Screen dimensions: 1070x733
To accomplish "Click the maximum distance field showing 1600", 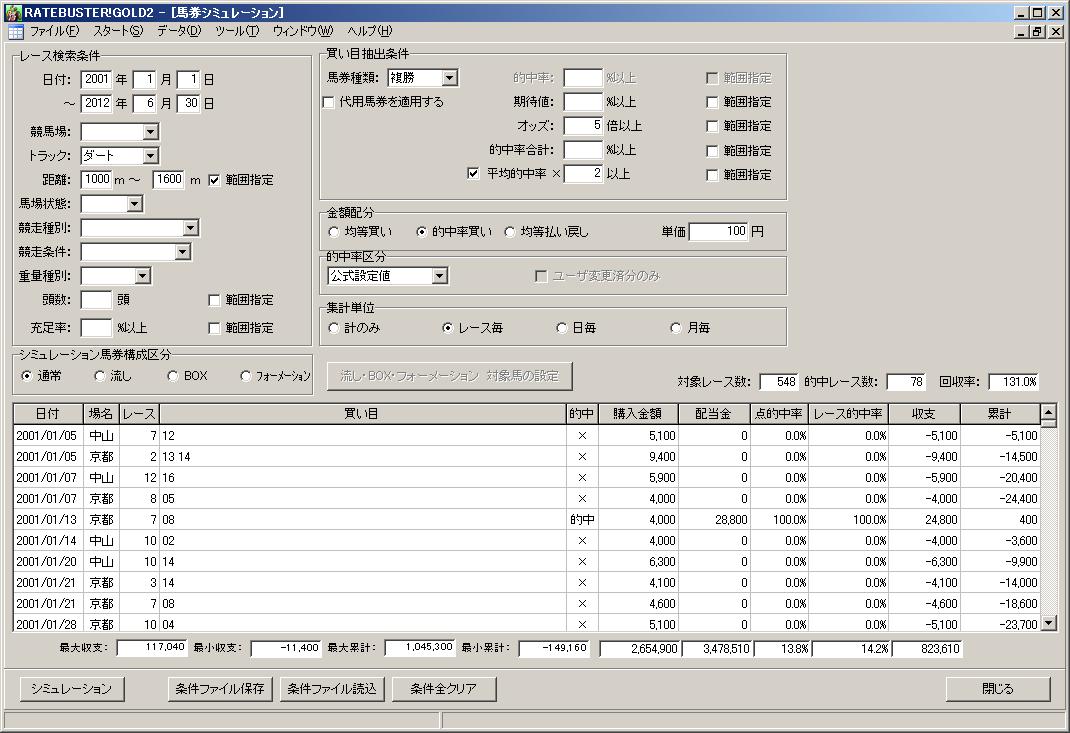I will [x=169, y=179].
